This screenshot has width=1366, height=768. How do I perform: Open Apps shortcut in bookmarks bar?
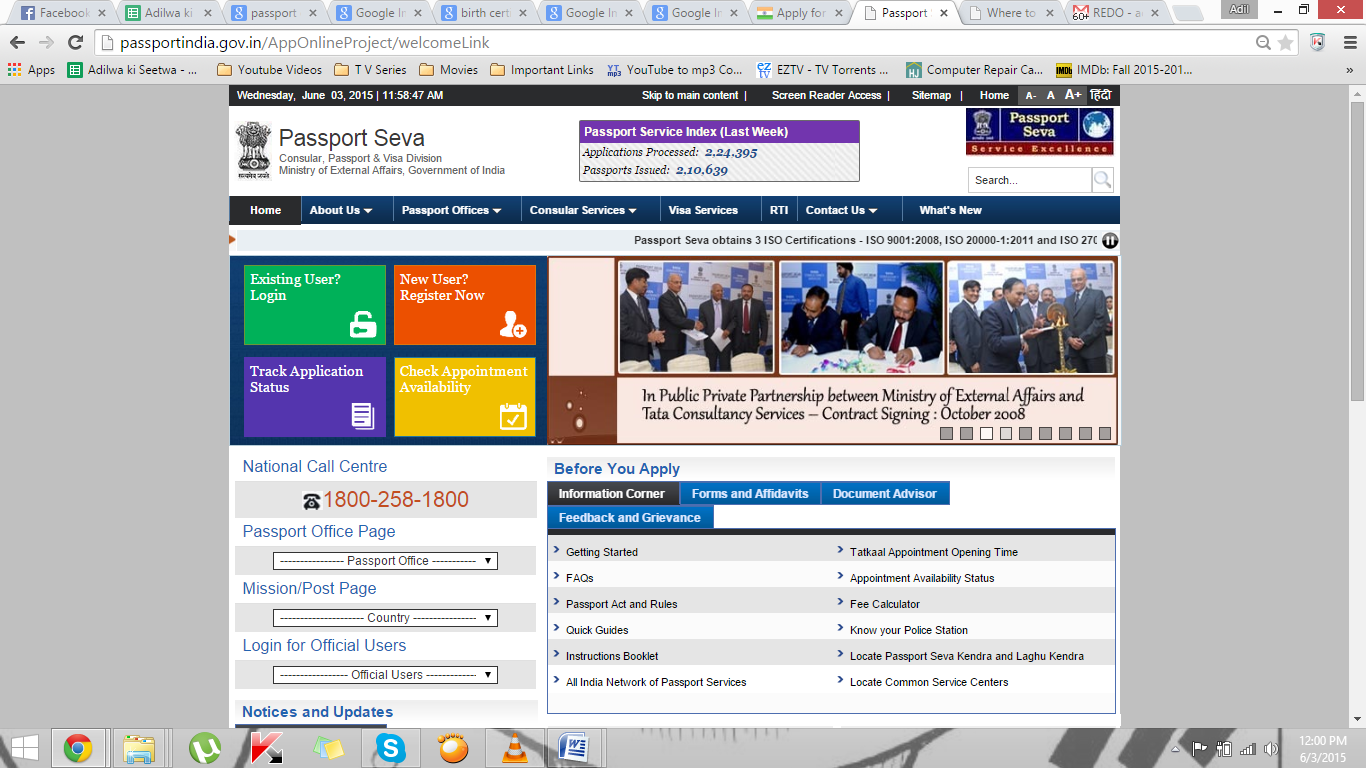point(31,70)
